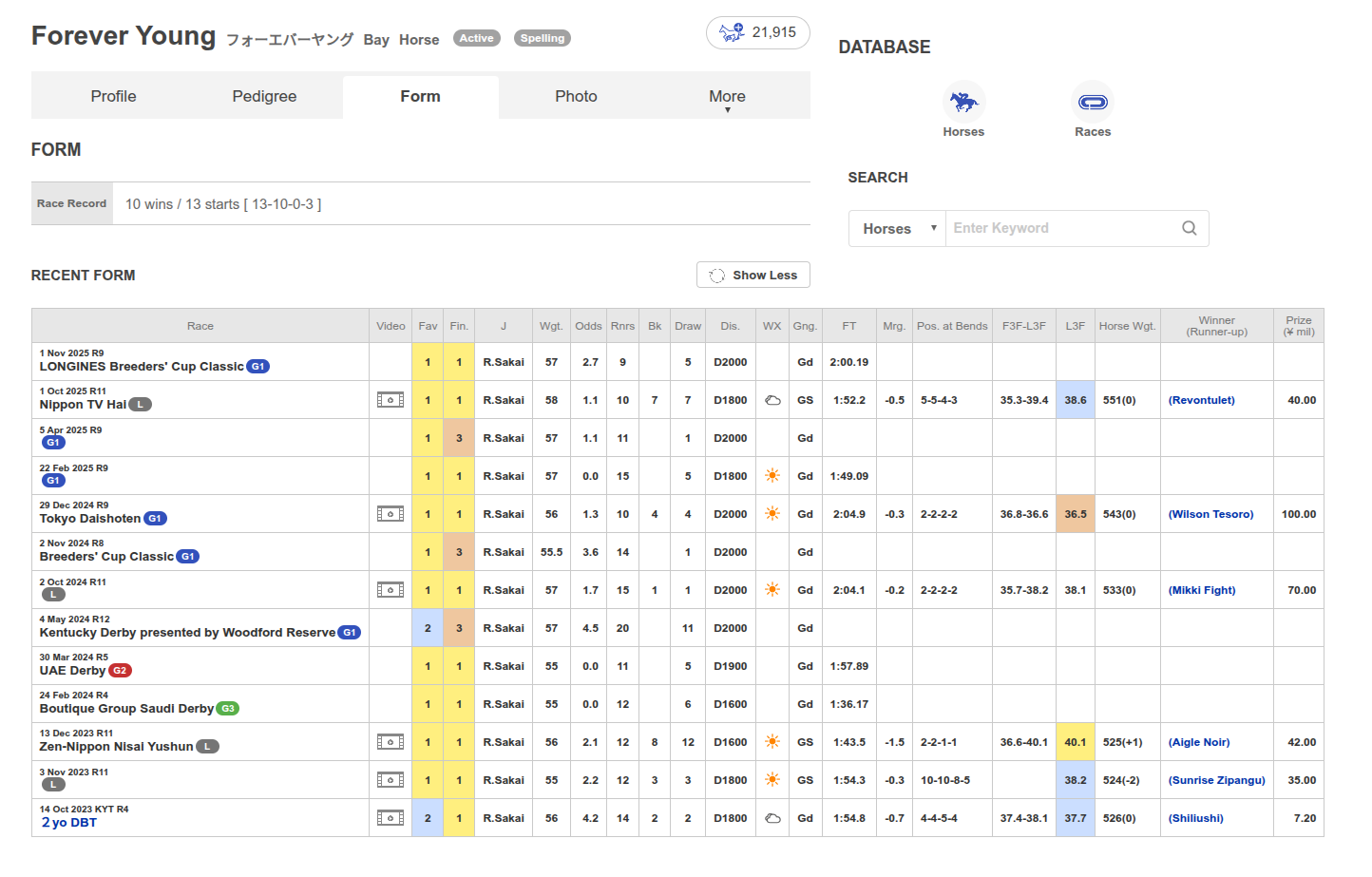Switch to the Pedigree tab
The image size is (1372, 877).
click(264, 97)
